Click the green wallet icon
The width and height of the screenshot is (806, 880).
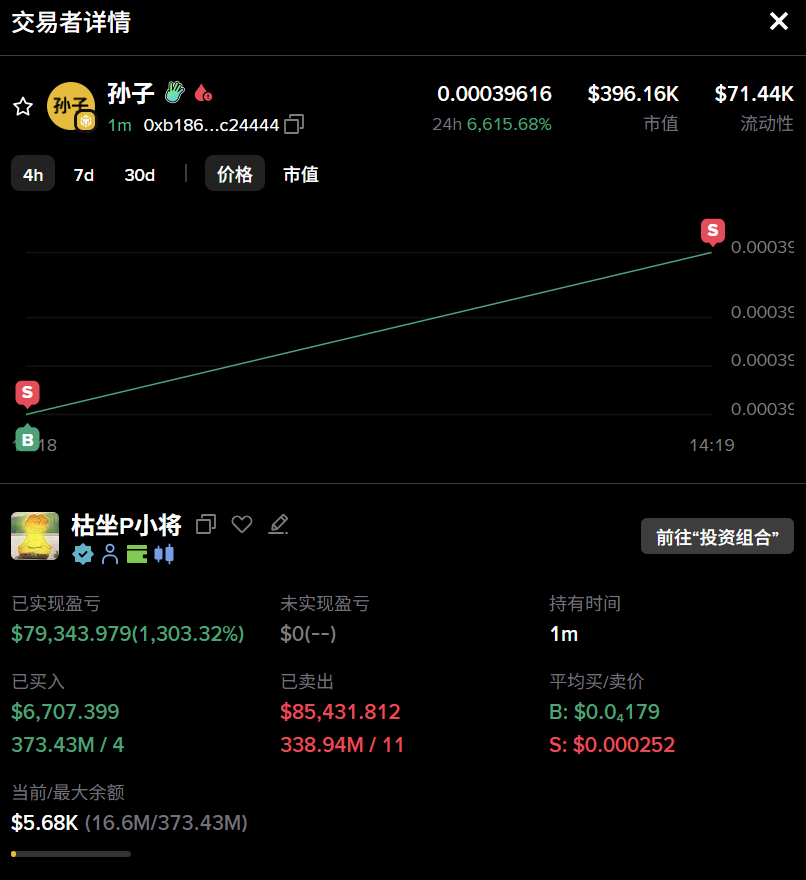pyautogui.click(x=137, y=554)
